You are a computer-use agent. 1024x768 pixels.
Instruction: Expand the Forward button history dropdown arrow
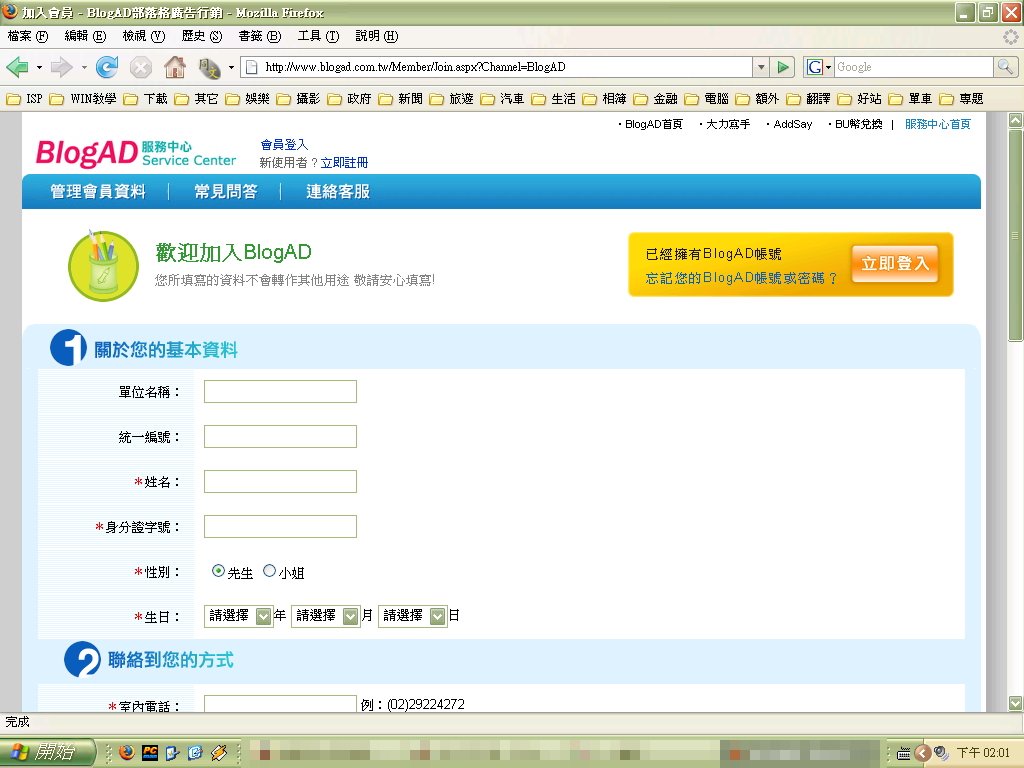tap(84, 67)
